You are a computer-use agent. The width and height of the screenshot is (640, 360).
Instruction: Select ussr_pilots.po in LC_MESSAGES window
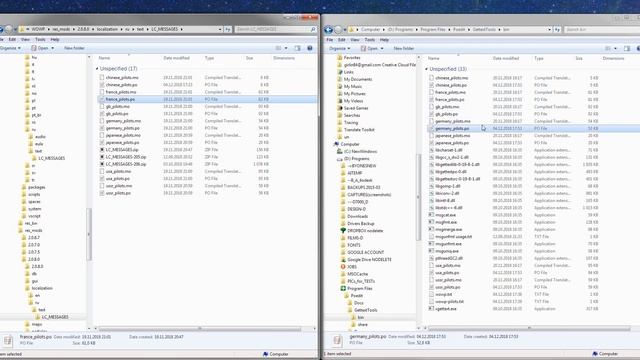pos(118,193)
